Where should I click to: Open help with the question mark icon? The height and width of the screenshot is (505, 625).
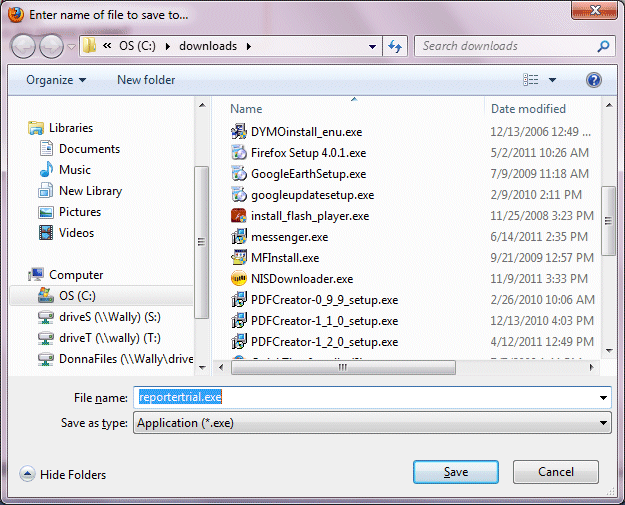point(594,80)
